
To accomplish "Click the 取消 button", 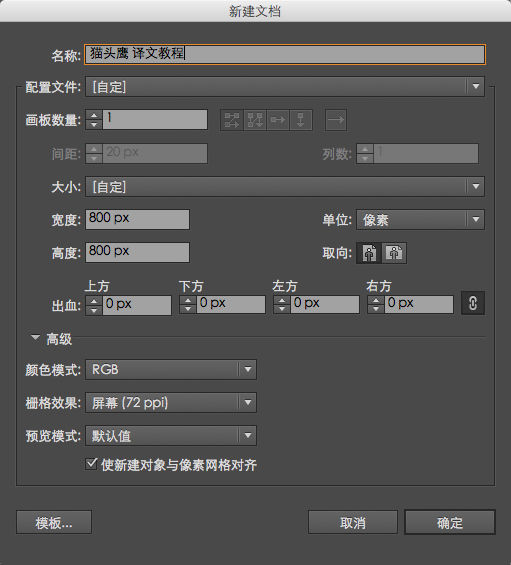I will [353, 522].
